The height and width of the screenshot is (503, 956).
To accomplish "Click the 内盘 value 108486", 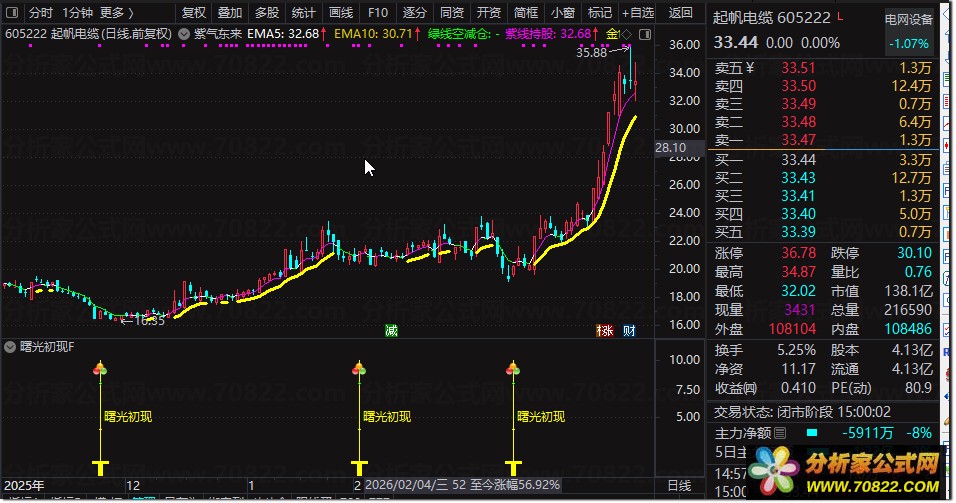I will tap(908, 329).
